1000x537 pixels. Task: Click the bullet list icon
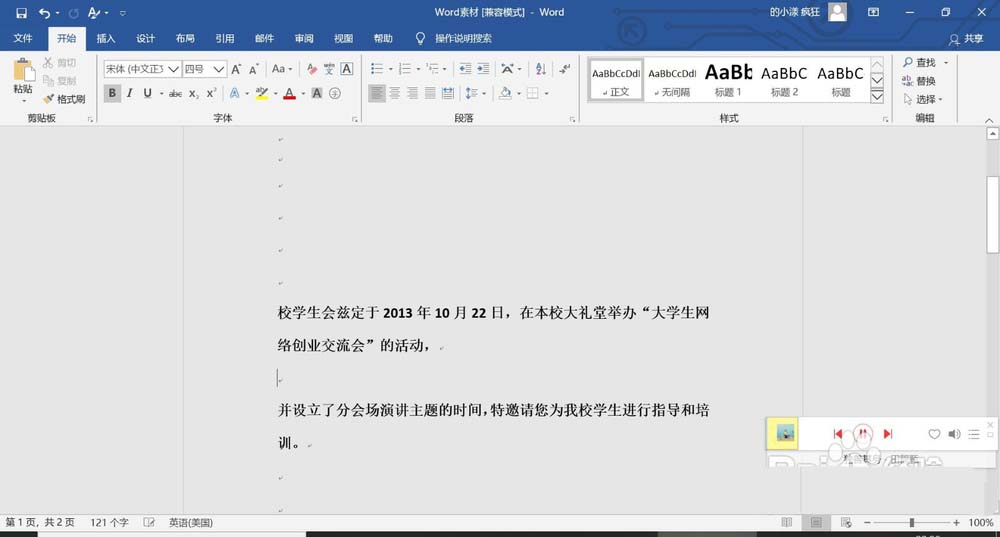click(x=376, y=69)
